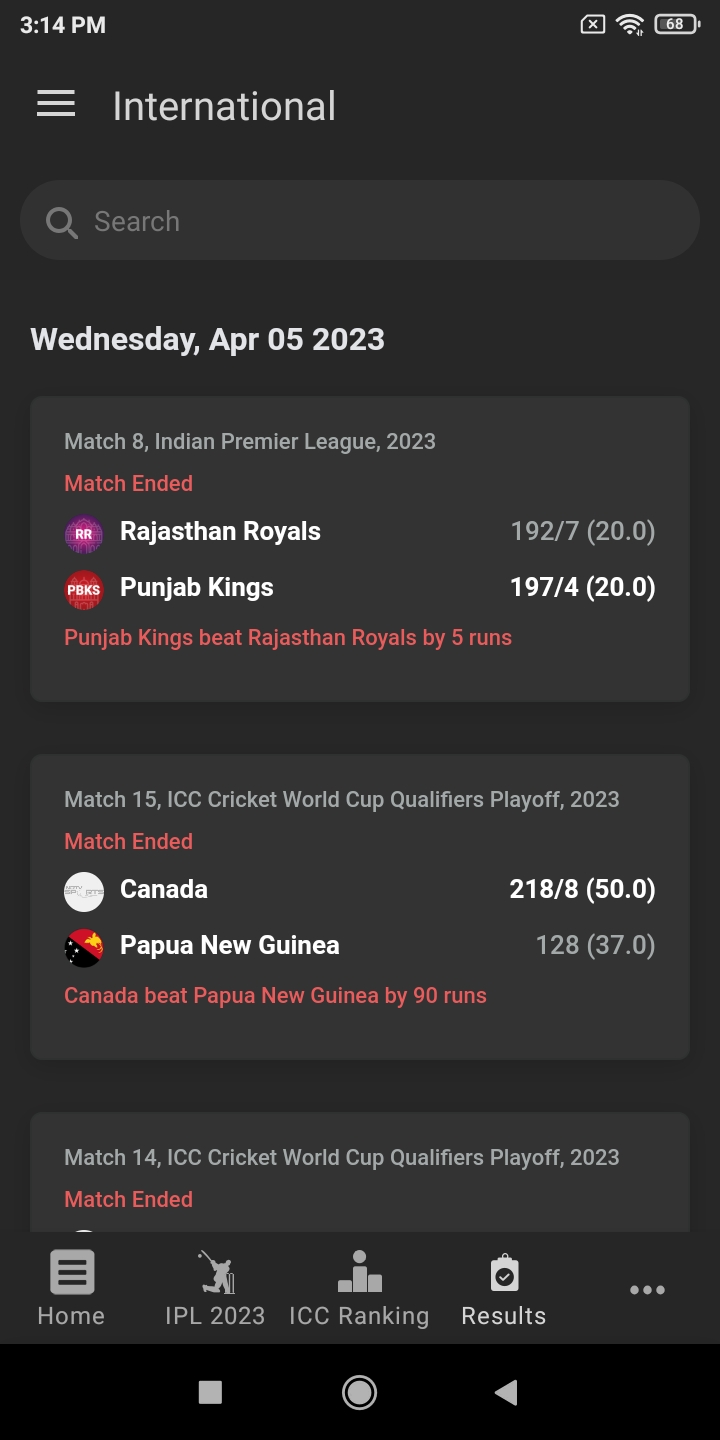Image resolution: width=720 pixels, height=1440 pixels.
Task: Open recent apps with square button
Action: click(210, 1392)
